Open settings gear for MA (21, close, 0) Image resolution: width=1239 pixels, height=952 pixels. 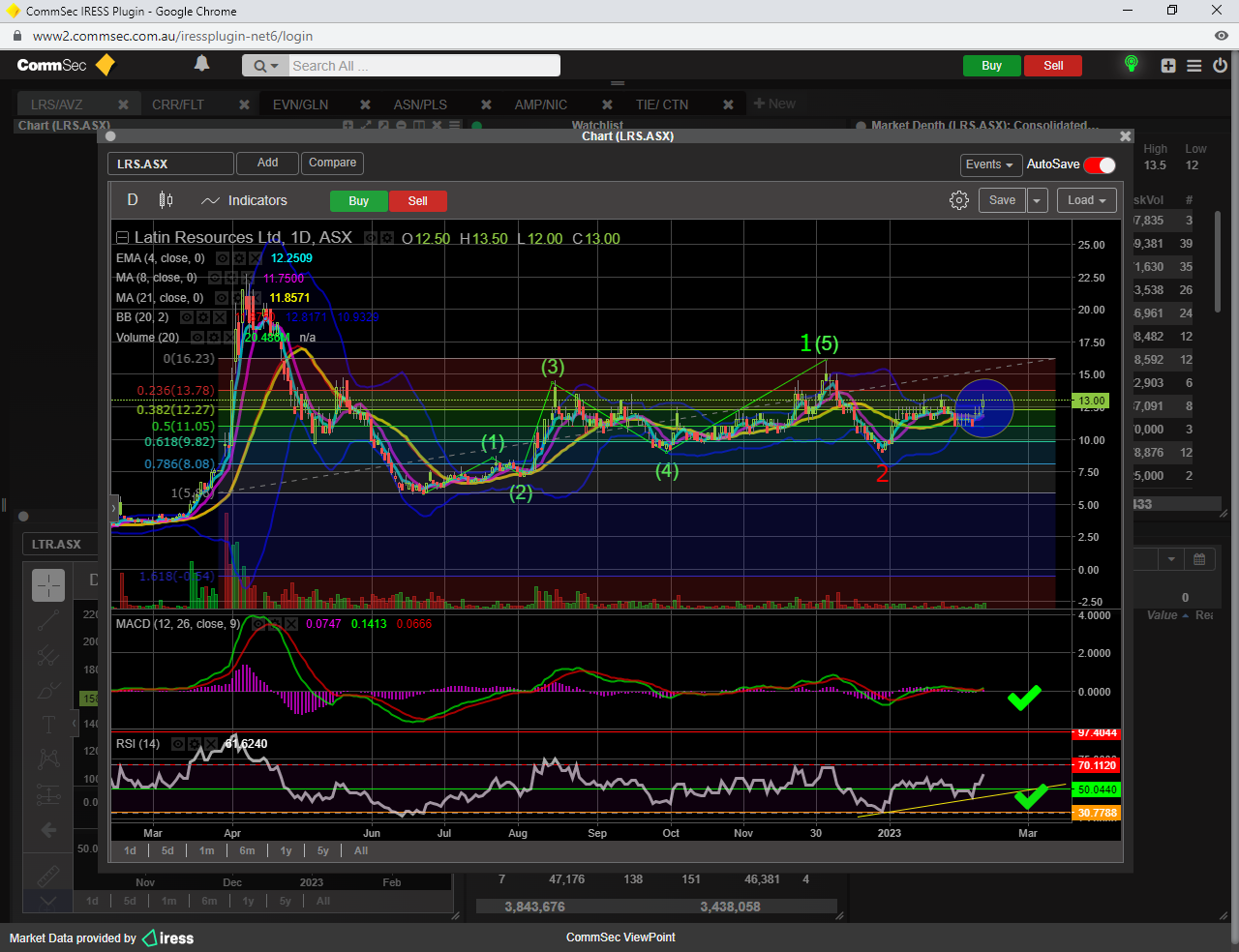[x=237, y=298]
